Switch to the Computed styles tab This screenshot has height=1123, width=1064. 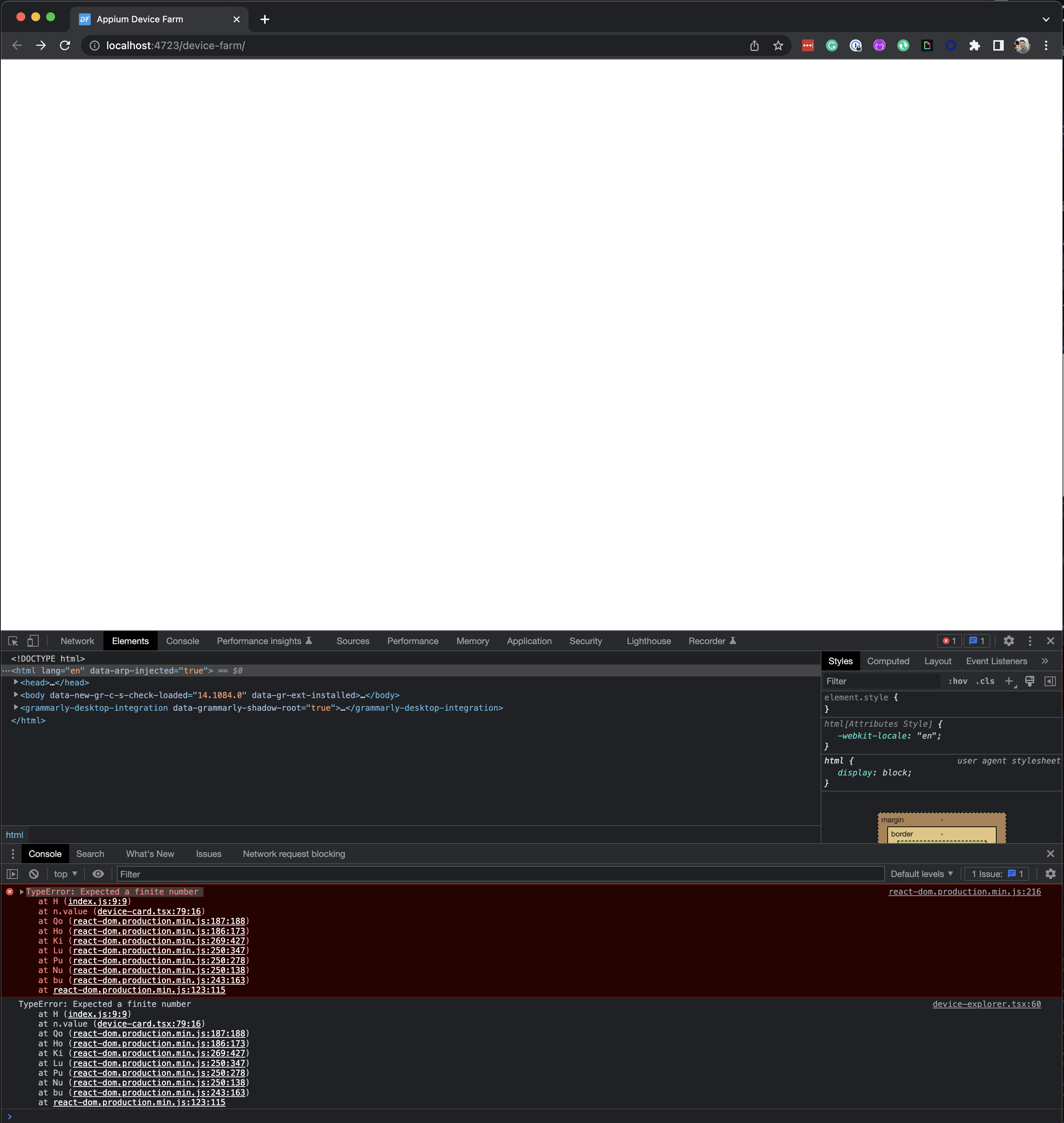888,661
